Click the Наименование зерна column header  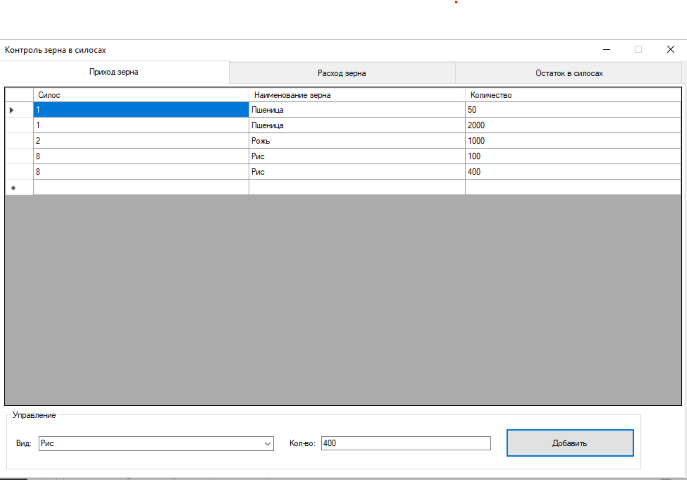coord(356,94)
